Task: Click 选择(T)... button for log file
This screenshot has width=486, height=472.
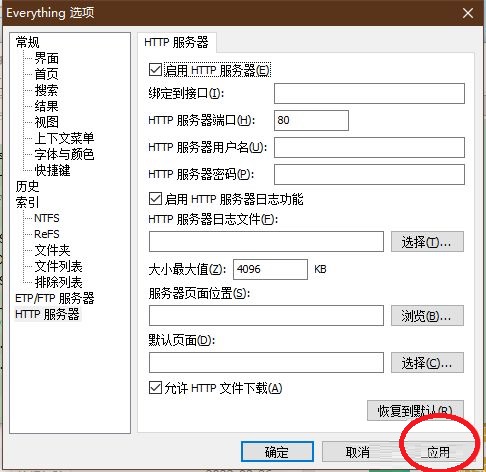Action: [x=427, y=242]
